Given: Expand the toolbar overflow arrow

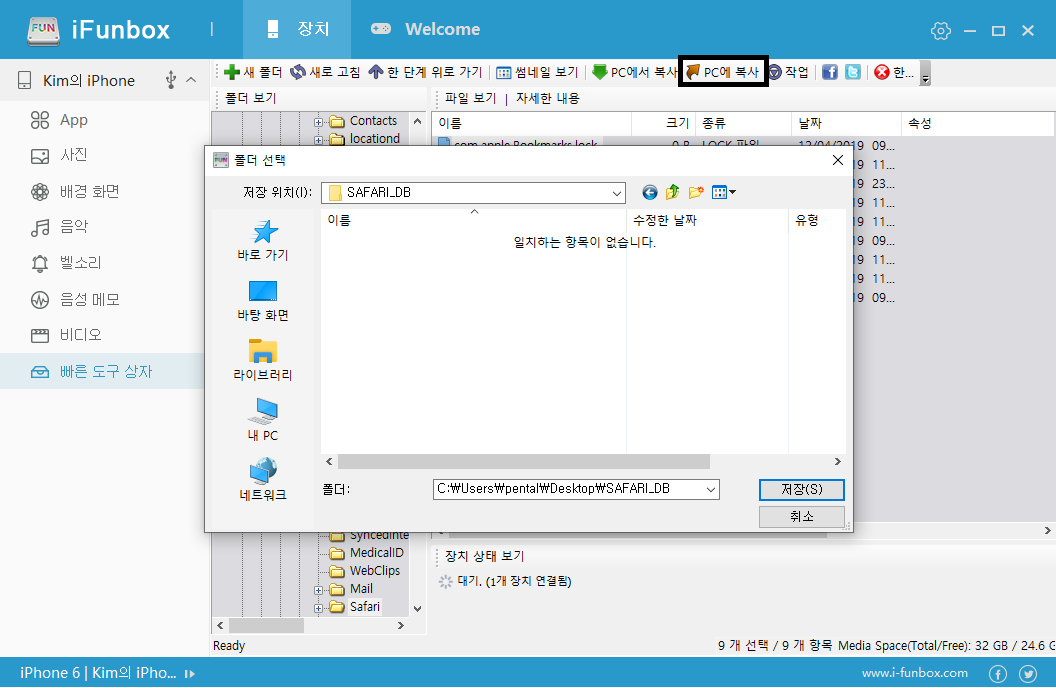Looking at the screenshot, I should pos(925,73).
